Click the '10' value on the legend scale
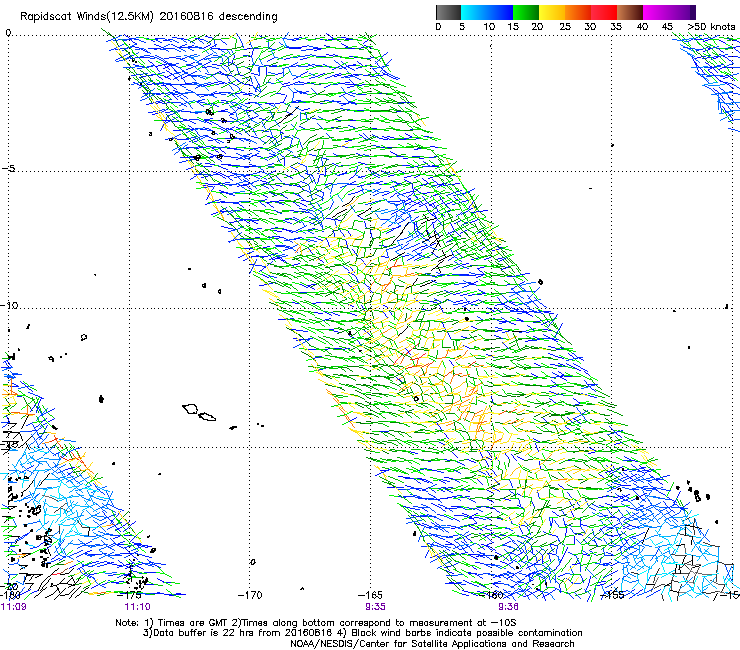 [489, 27]
